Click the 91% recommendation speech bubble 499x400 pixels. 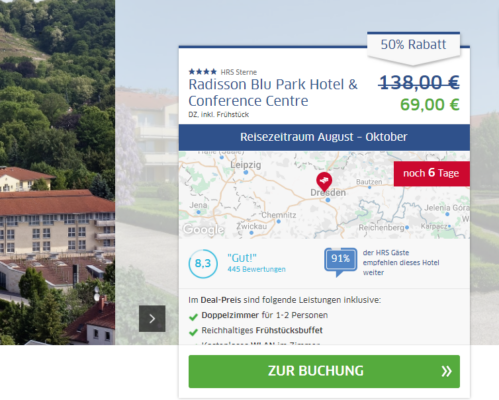pyautogui.click(x=340, y=262)
